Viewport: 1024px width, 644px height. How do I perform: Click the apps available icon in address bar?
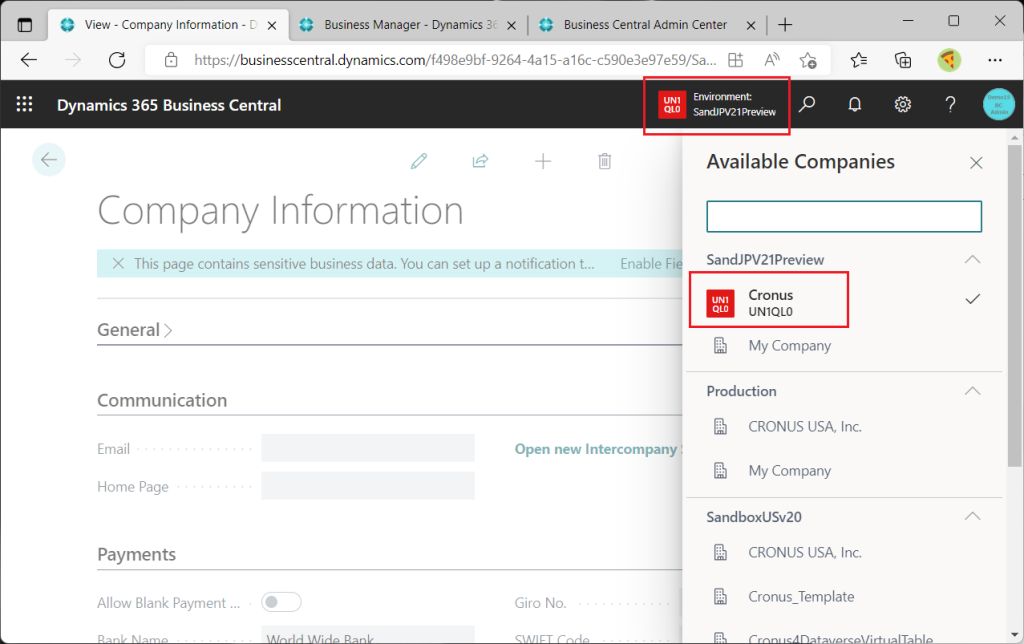click(x=735, y=60)
